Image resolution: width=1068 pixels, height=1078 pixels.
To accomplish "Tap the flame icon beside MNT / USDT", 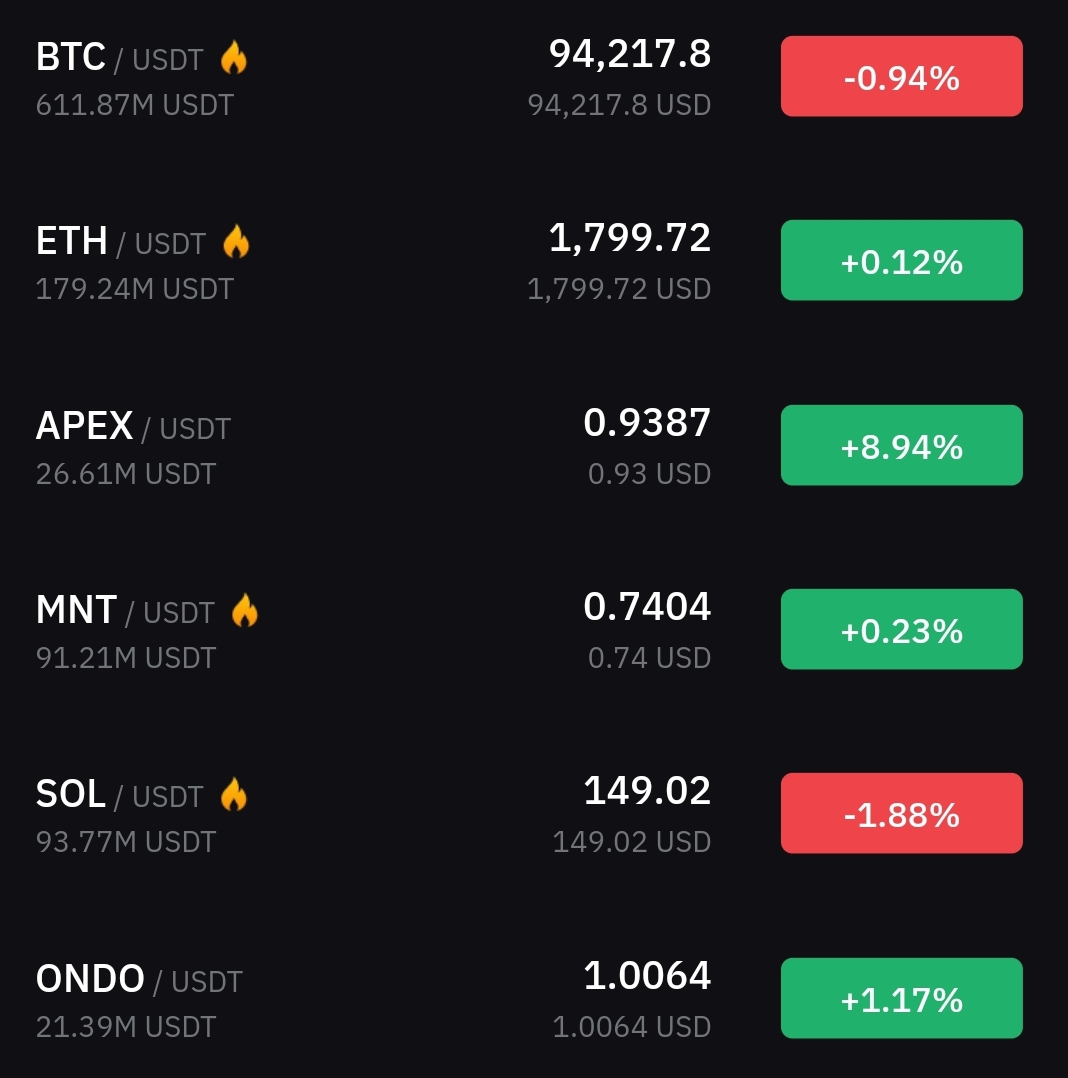I will click(x=244, y=610).
